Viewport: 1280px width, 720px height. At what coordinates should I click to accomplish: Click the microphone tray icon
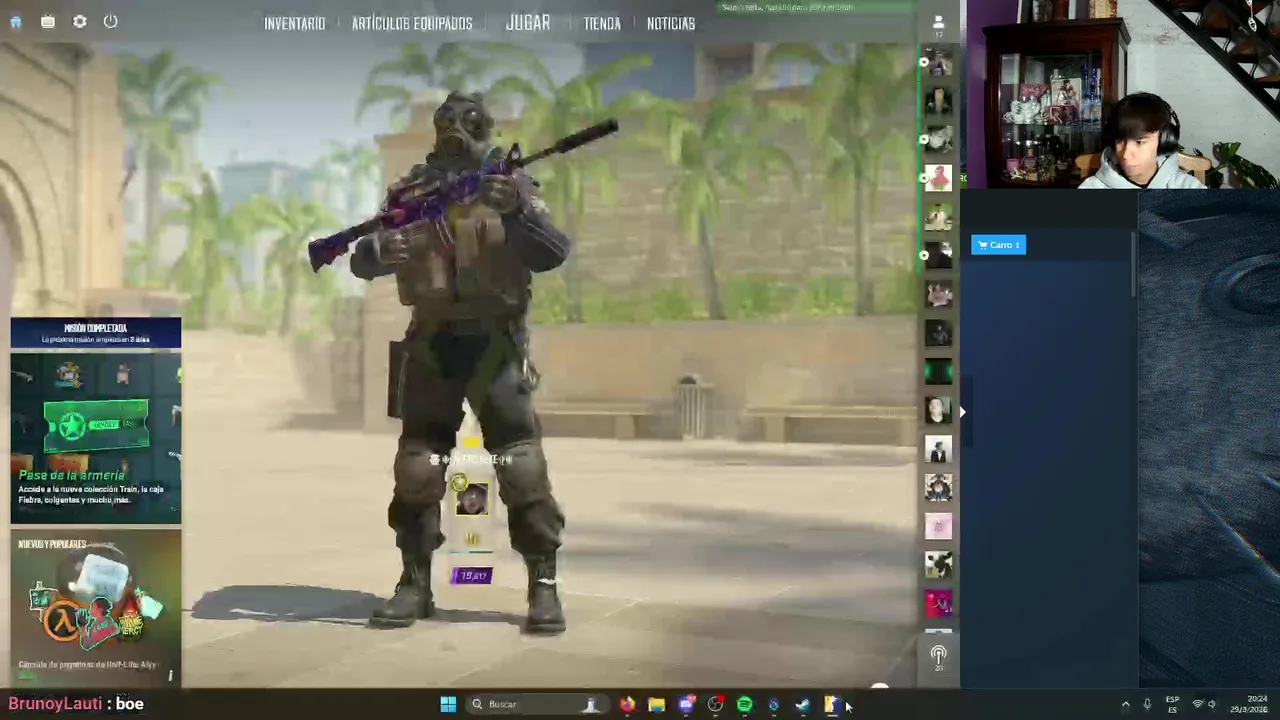(x=1147, y=705)
